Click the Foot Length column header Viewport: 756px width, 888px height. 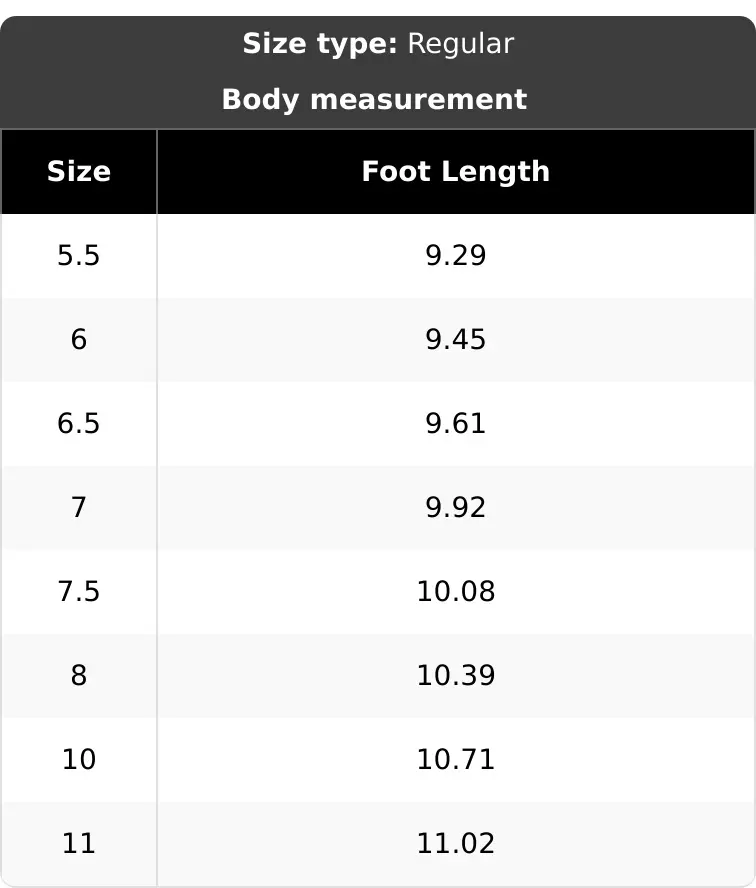coord(456,172)
